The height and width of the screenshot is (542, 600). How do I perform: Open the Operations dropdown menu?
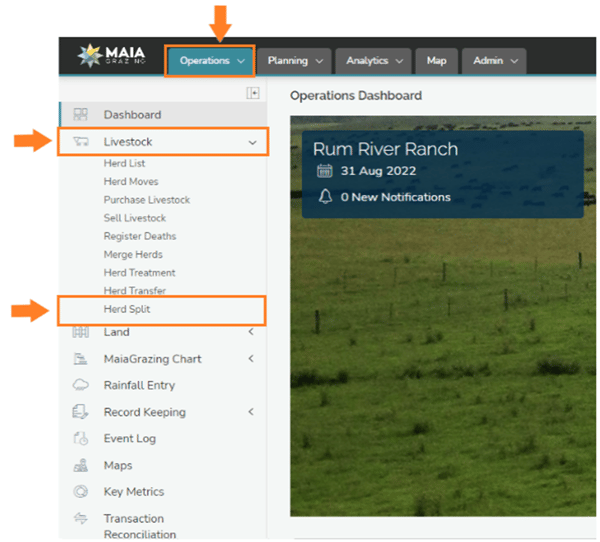tap(211, 61)
